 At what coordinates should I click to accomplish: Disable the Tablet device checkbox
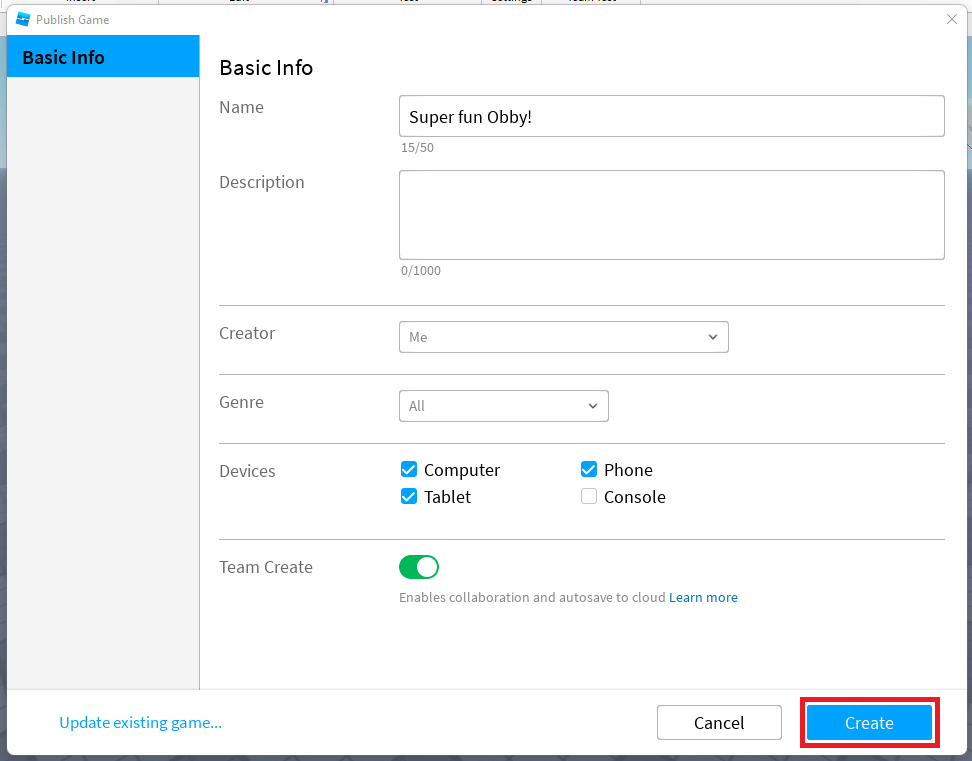coord(409,497)
